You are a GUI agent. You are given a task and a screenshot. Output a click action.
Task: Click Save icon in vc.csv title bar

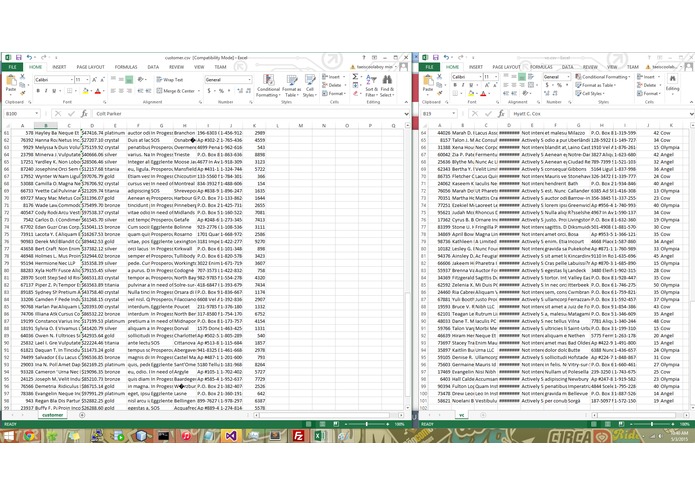pos(436,58)
